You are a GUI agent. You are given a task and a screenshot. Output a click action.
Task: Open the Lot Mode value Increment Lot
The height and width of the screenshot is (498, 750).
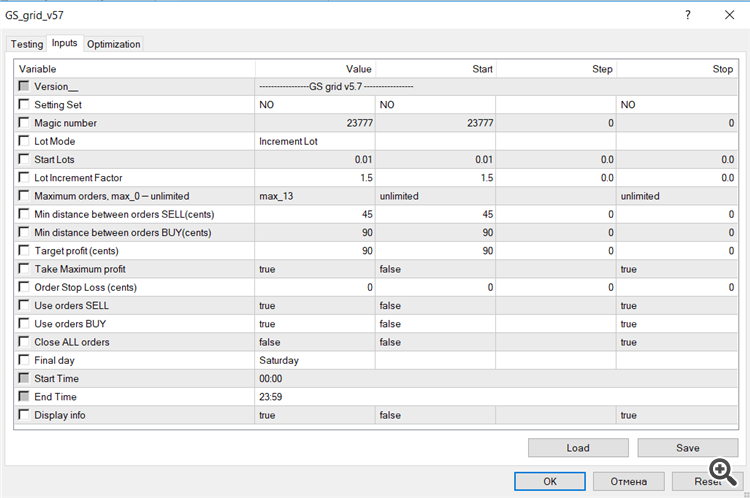pyautogui.click(x=315, y=141)
